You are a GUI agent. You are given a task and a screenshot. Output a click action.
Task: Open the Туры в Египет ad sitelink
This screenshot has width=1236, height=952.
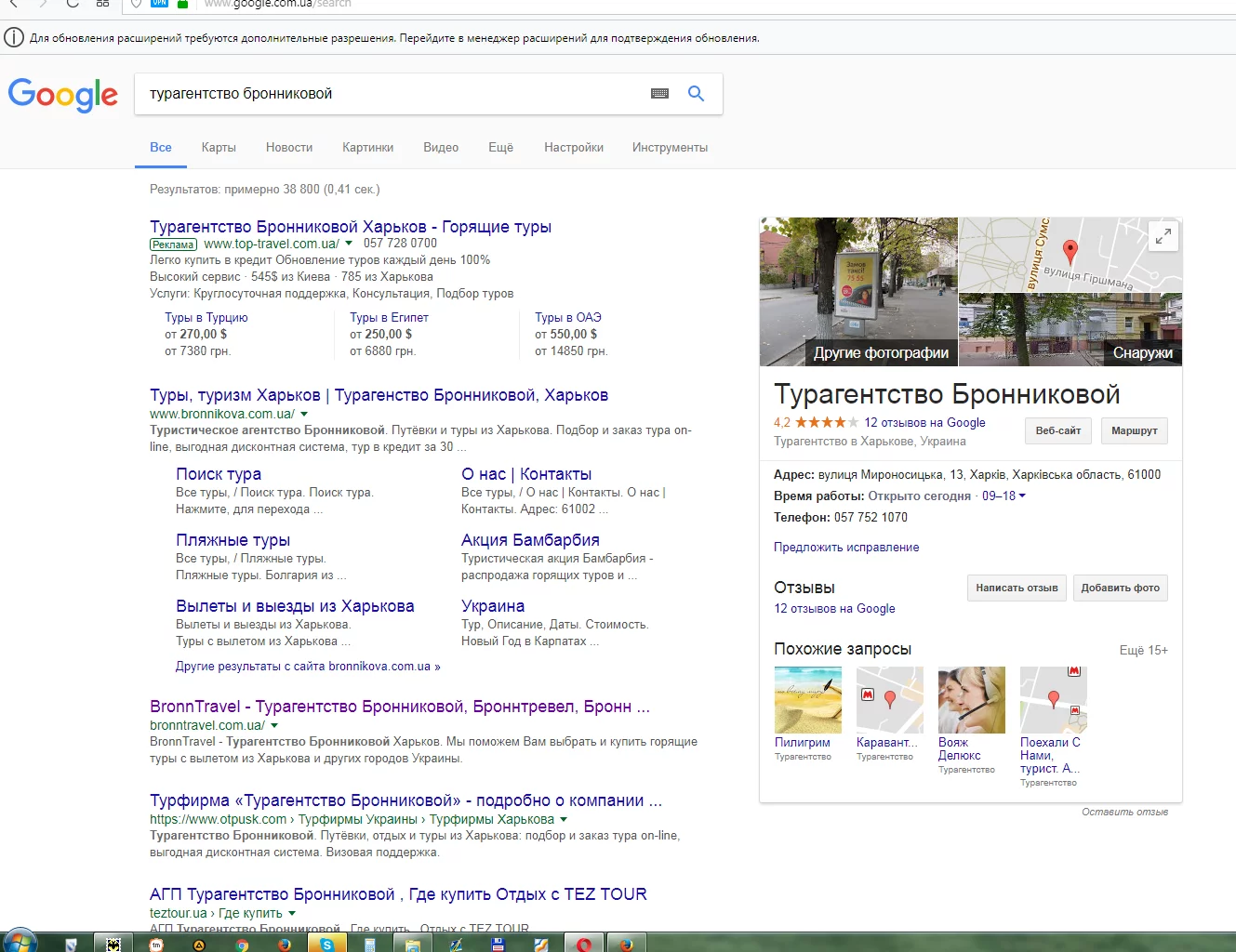[x=389, y=317]
